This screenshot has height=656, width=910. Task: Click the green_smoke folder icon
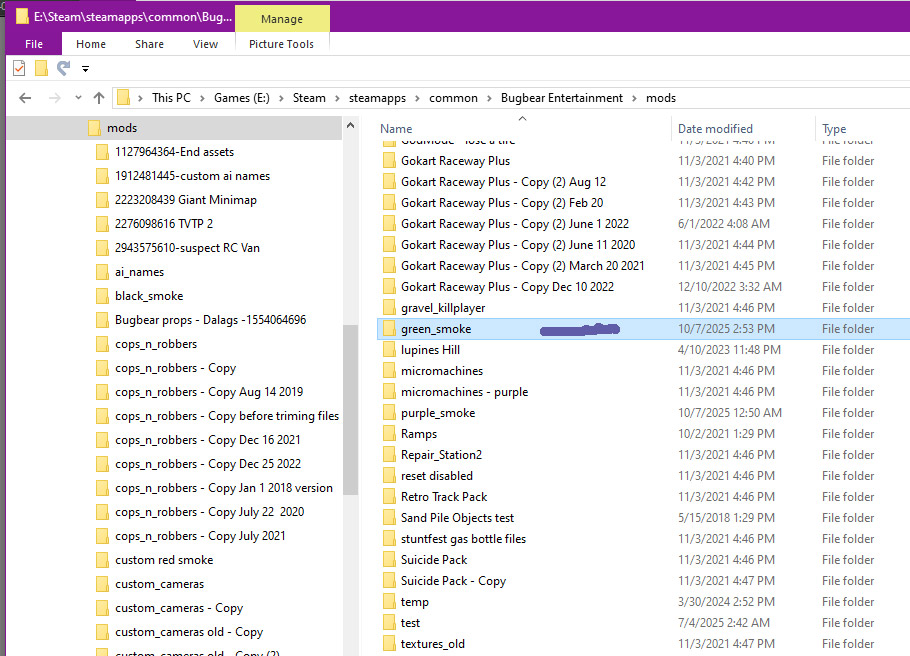point(389,329)
